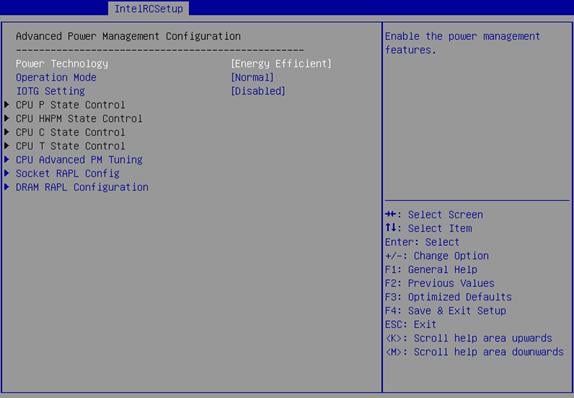Select the Power Technology setting label
Image resolution: width=574 pixels, height=398 pixels.
(62, 64)
